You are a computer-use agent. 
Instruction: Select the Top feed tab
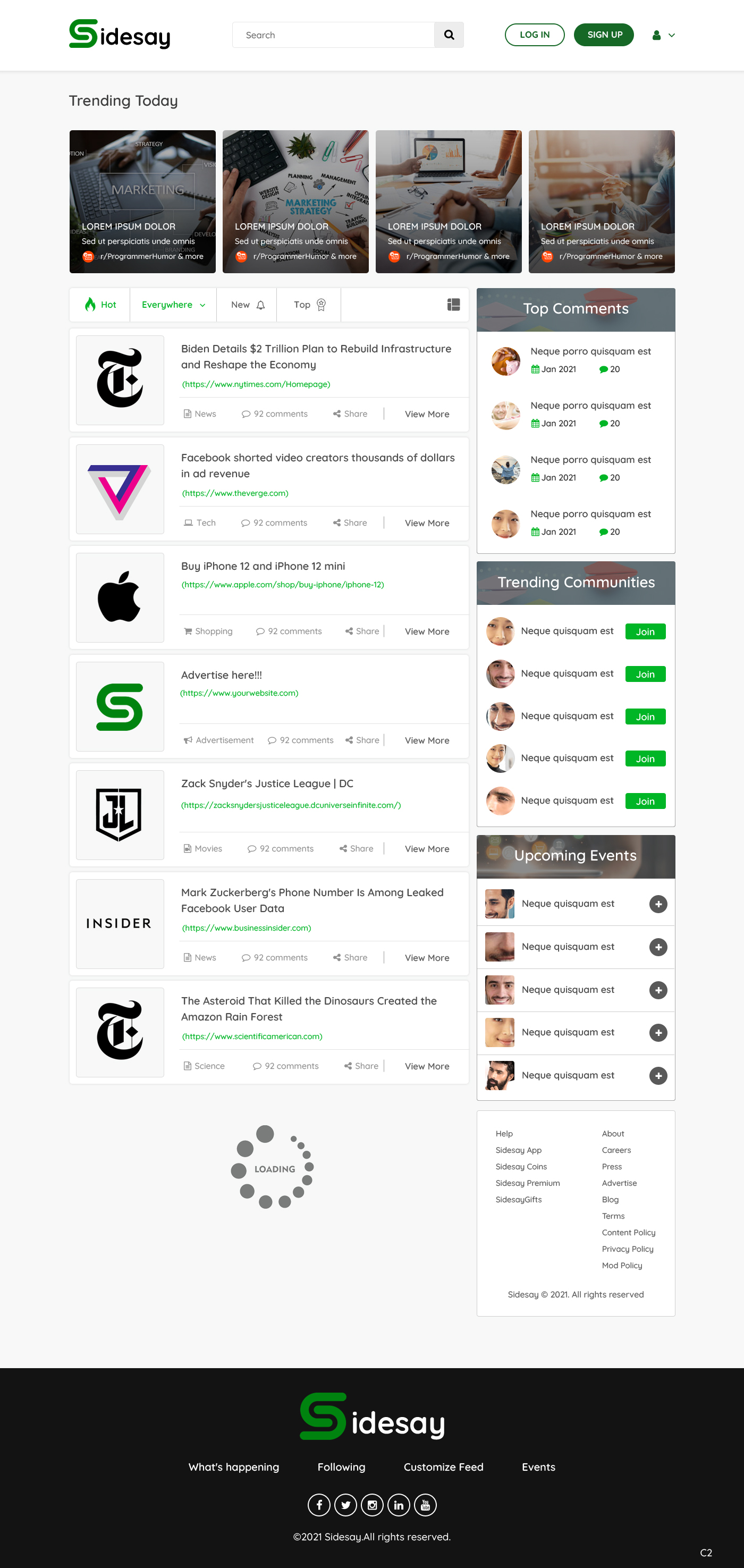[x=309, y=305]
